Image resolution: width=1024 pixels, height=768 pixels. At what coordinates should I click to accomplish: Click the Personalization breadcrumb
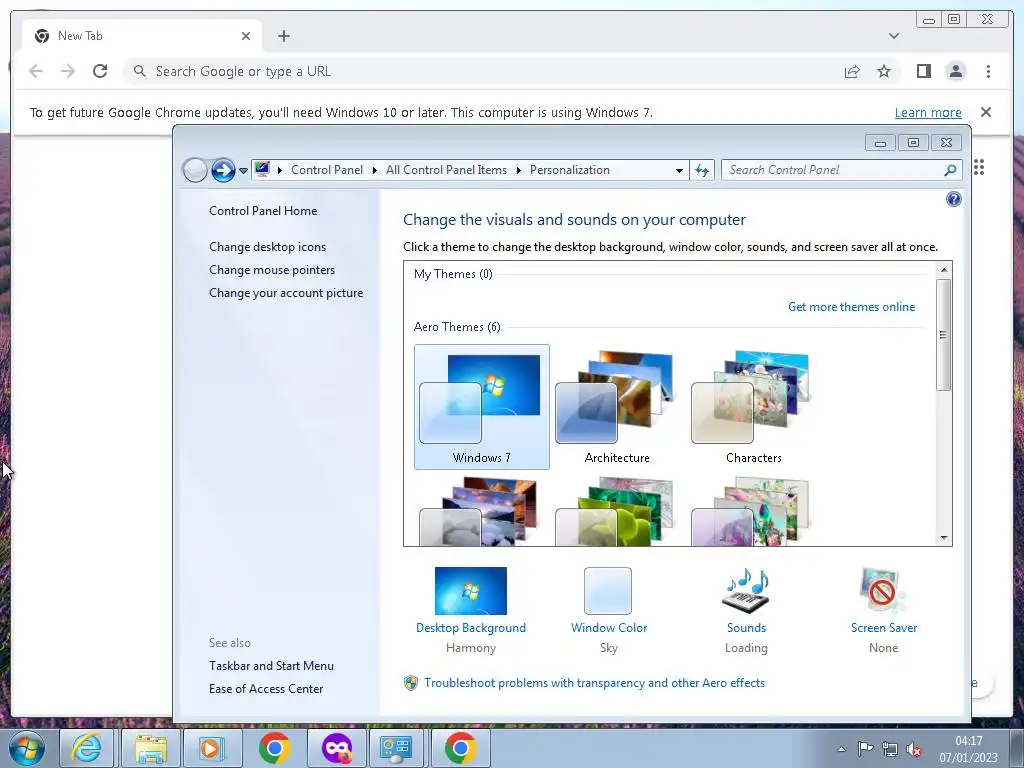pos(569,170)
